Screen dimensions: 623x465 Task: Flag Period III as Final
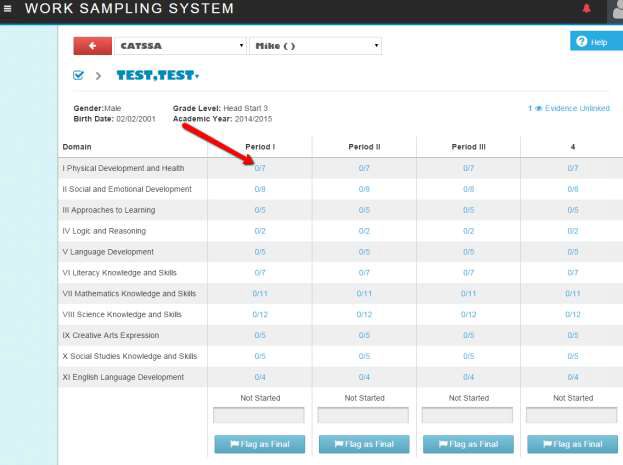pos(468,444)
